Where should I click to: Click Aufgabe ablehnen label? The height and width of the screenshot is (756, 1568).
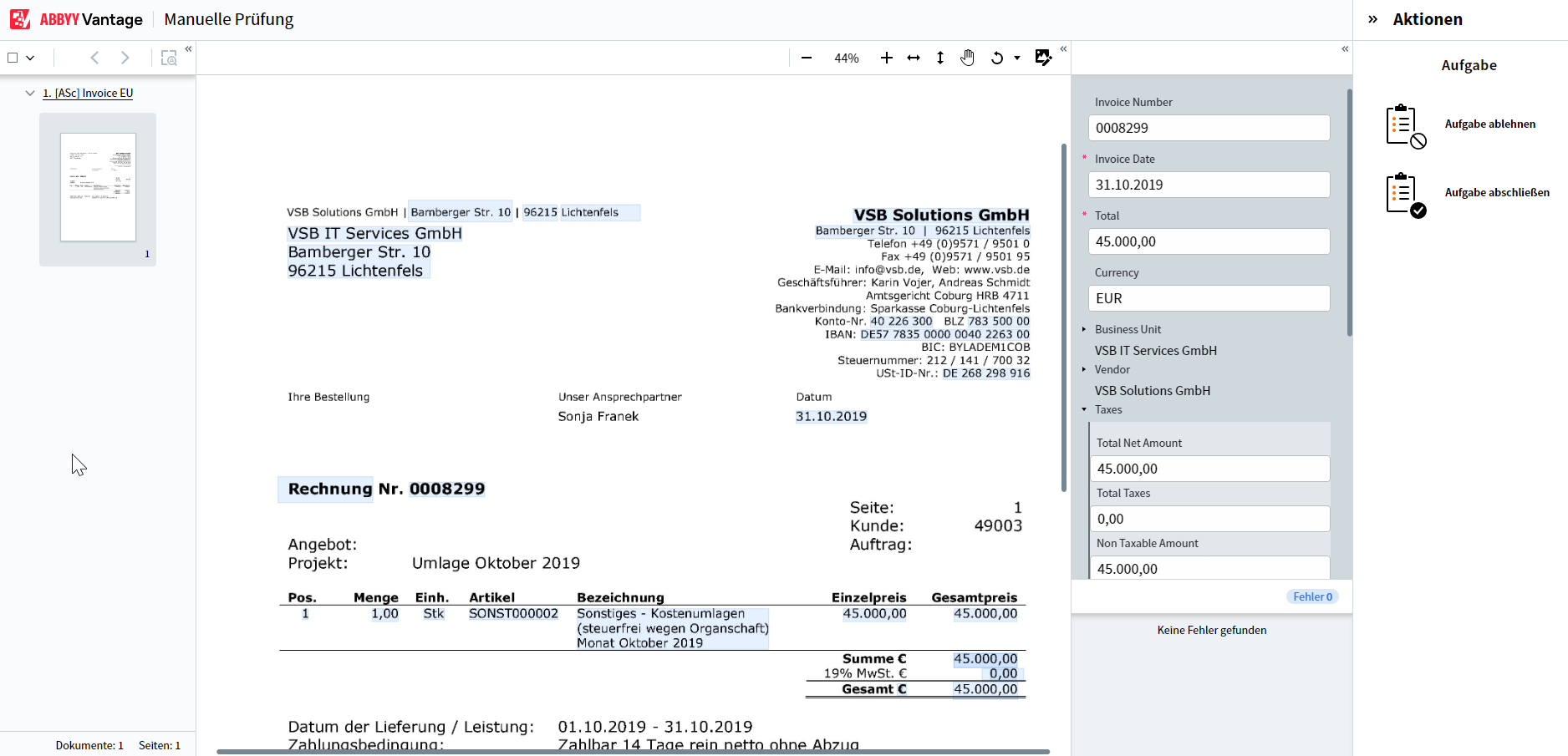(1490, 124)
